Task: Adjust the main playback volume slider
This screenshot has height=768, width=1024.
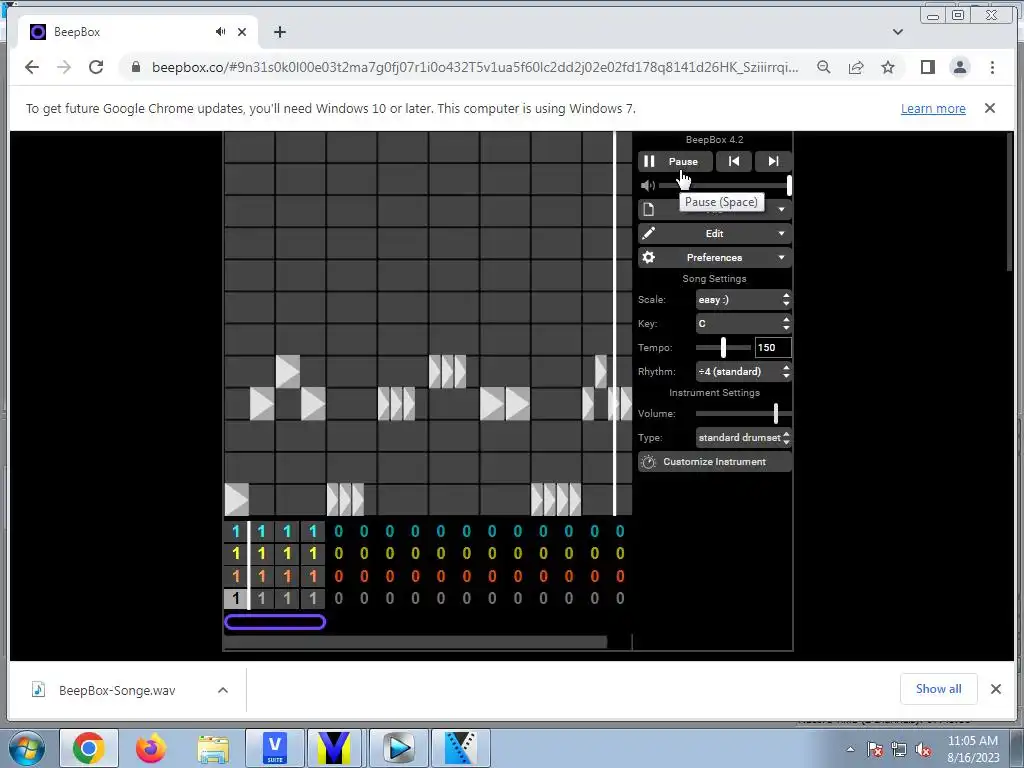Action: point(725,185)
